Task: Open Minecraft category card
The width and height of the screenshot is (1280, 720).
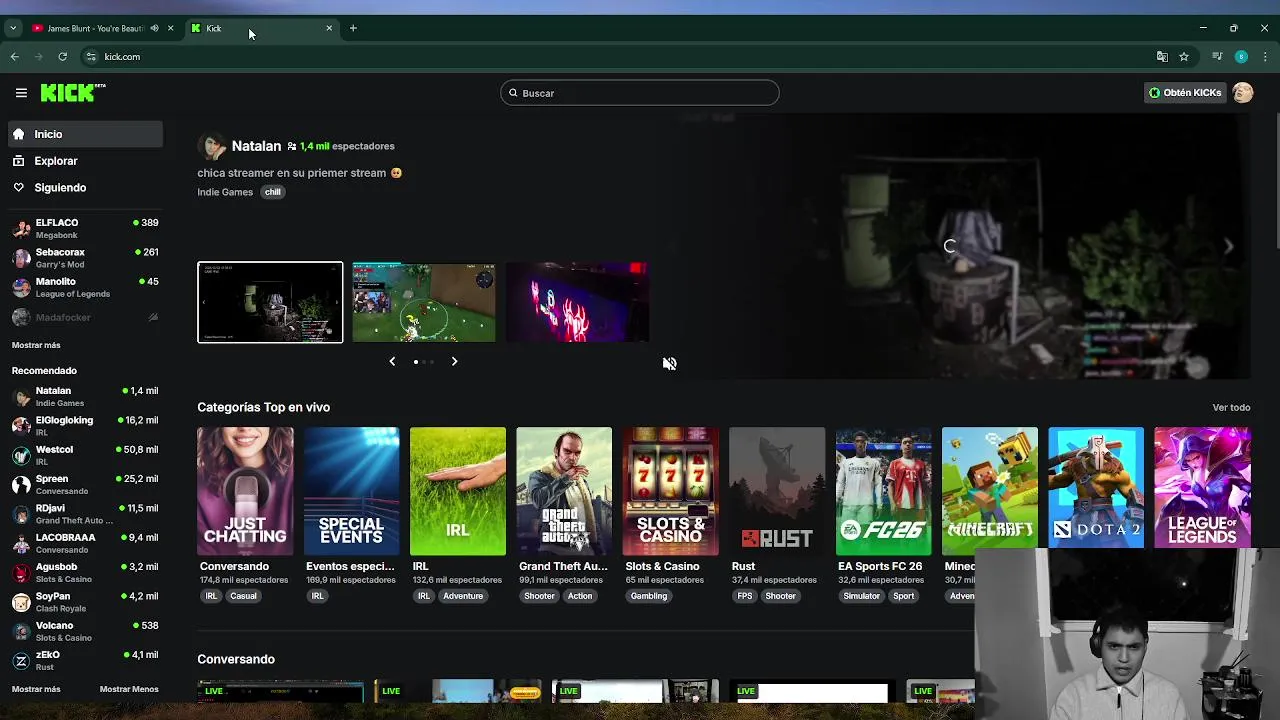Action: pyautogui.click(x=990, y=488)
